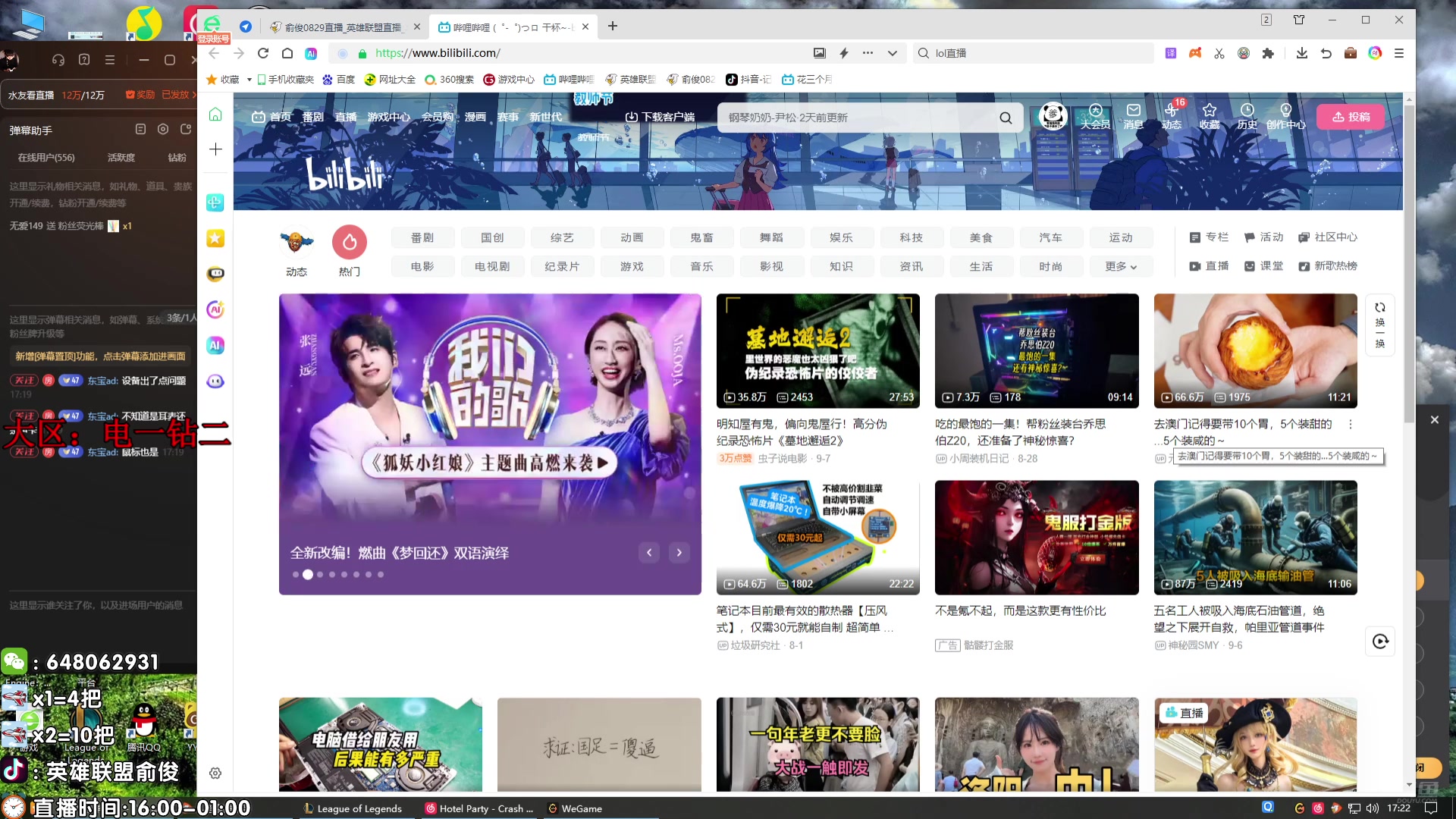Open 新歌热榜 link
The width and height of the screenshot is (1456, 819).
click(x=1328, y=266)
